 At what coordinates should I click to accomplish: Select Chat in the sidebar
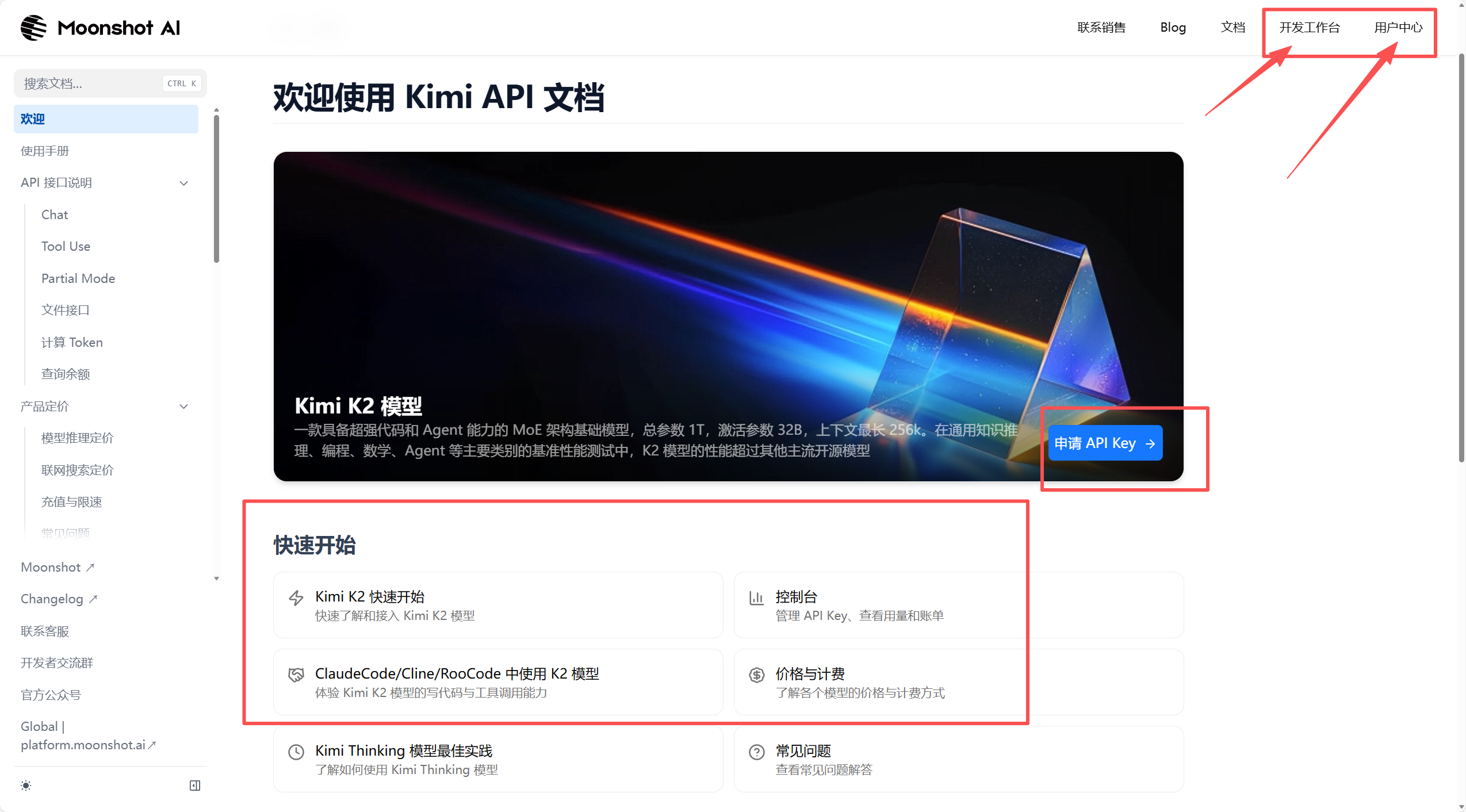(55, 215)
